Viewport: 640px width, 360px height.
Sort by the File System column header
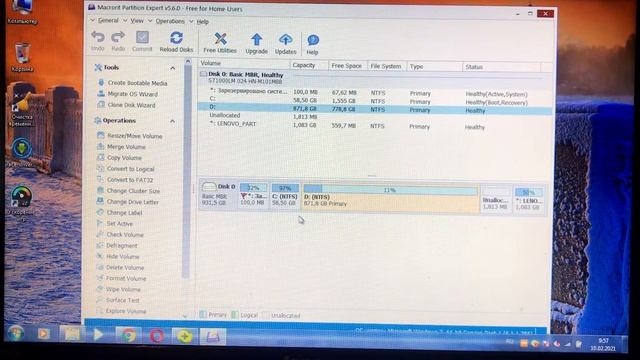(x=387, y=66)
